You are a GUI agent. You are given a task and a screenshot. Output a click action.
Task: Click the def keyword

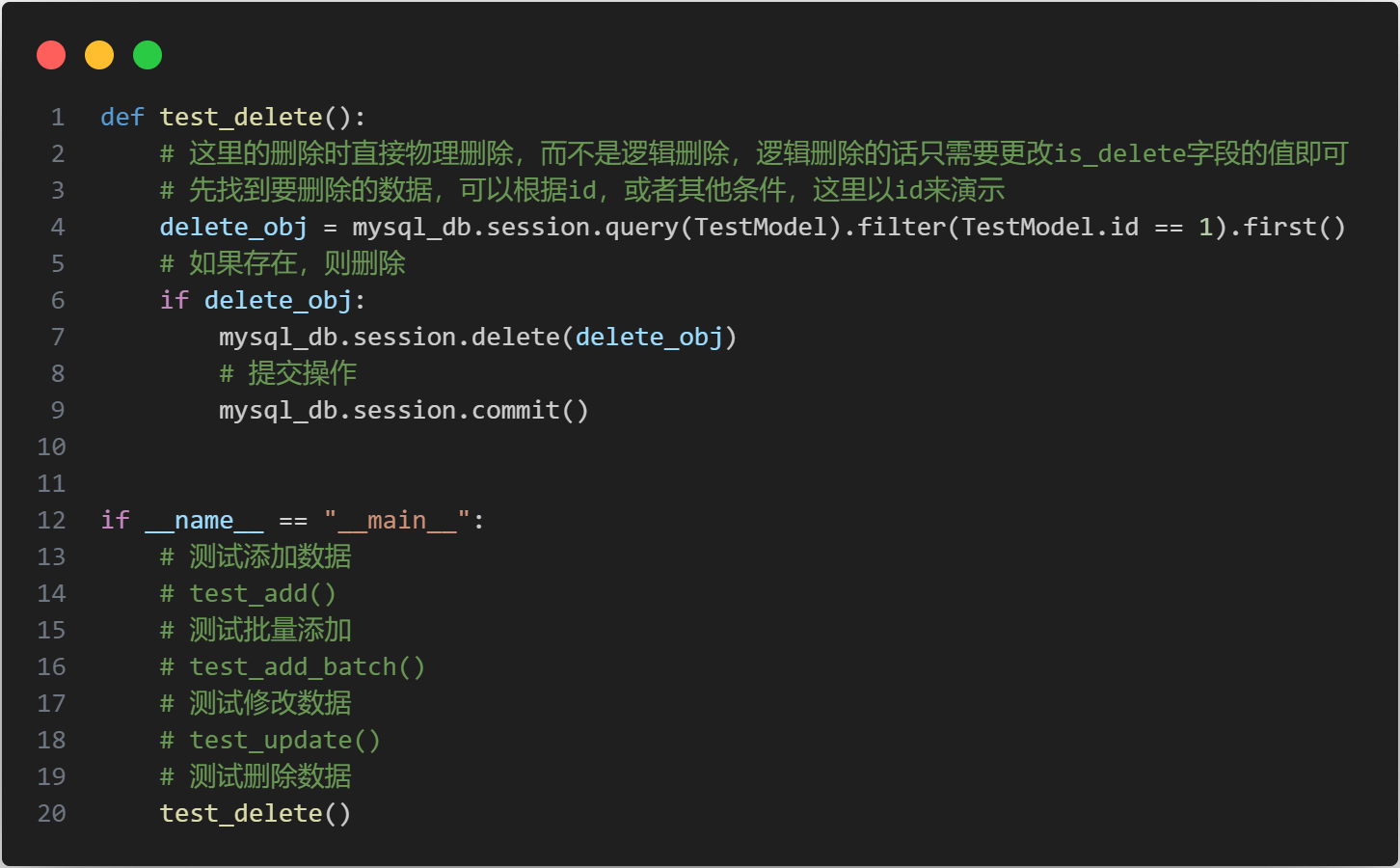[x=122, y=118]
